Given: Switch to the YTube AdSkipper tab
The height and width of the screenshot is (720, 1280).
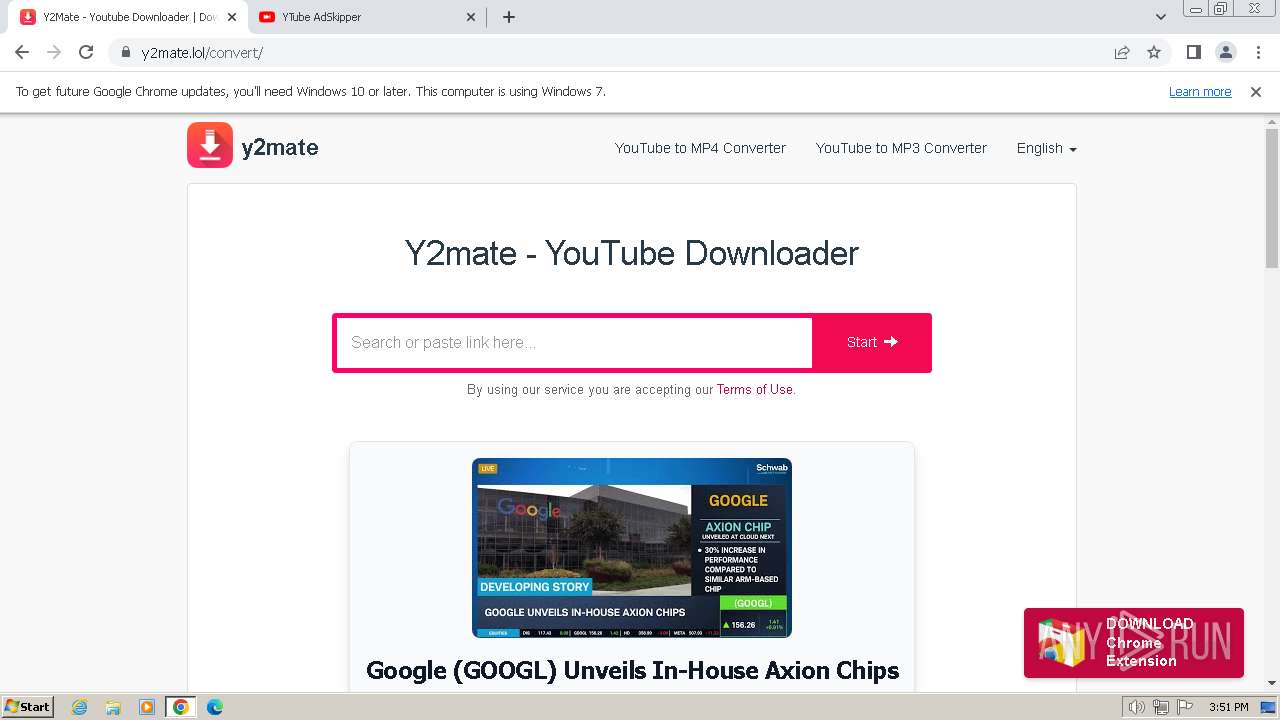Looking at the screenshot, I should click(365, 17).
